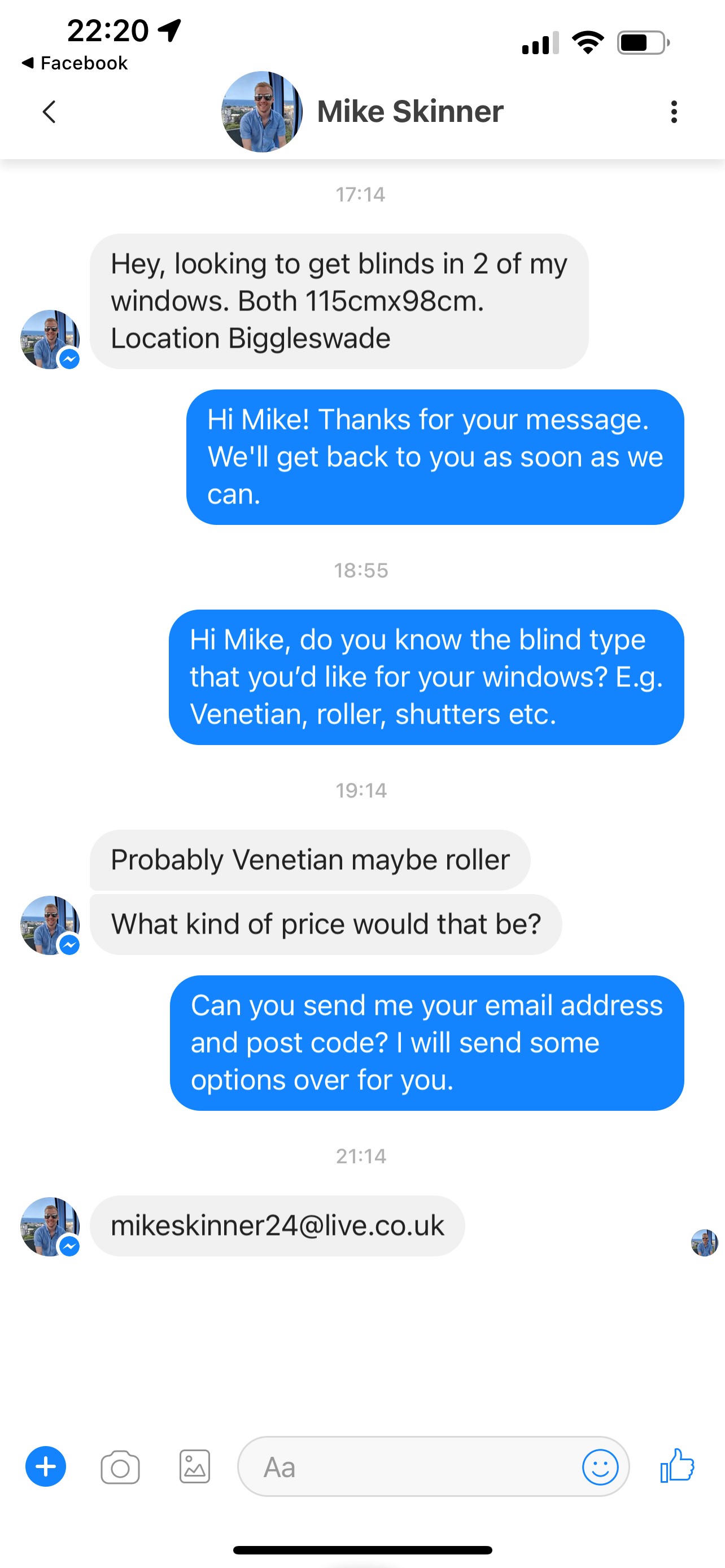725x1568 pixels.
Task: Open the emoji picker smiley icon
Action: point(600,1467)
